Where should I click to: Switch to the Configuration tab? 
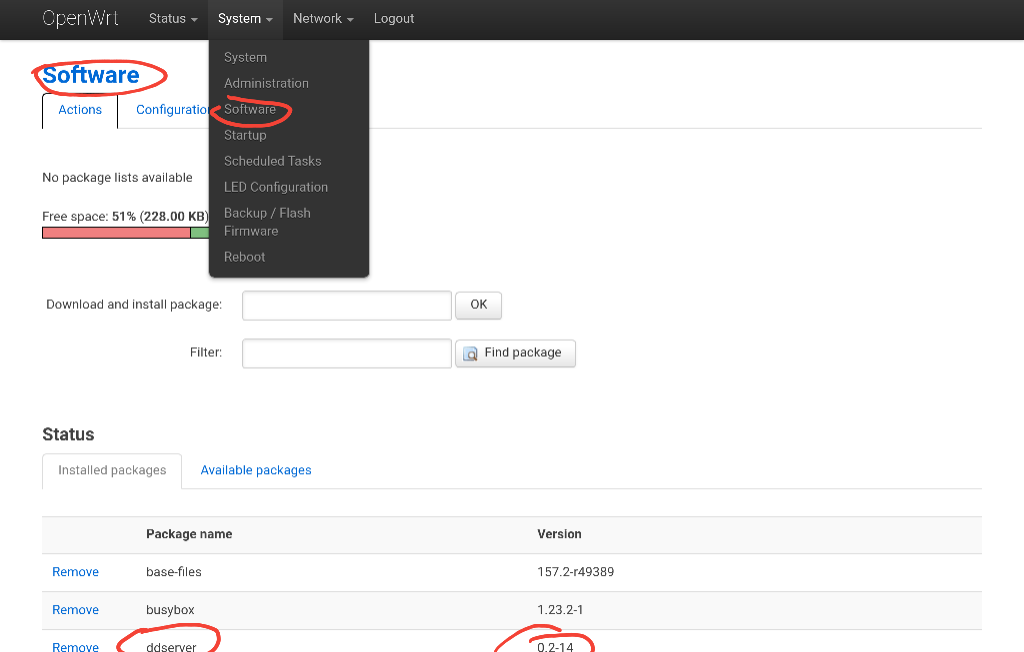(172, 110)
